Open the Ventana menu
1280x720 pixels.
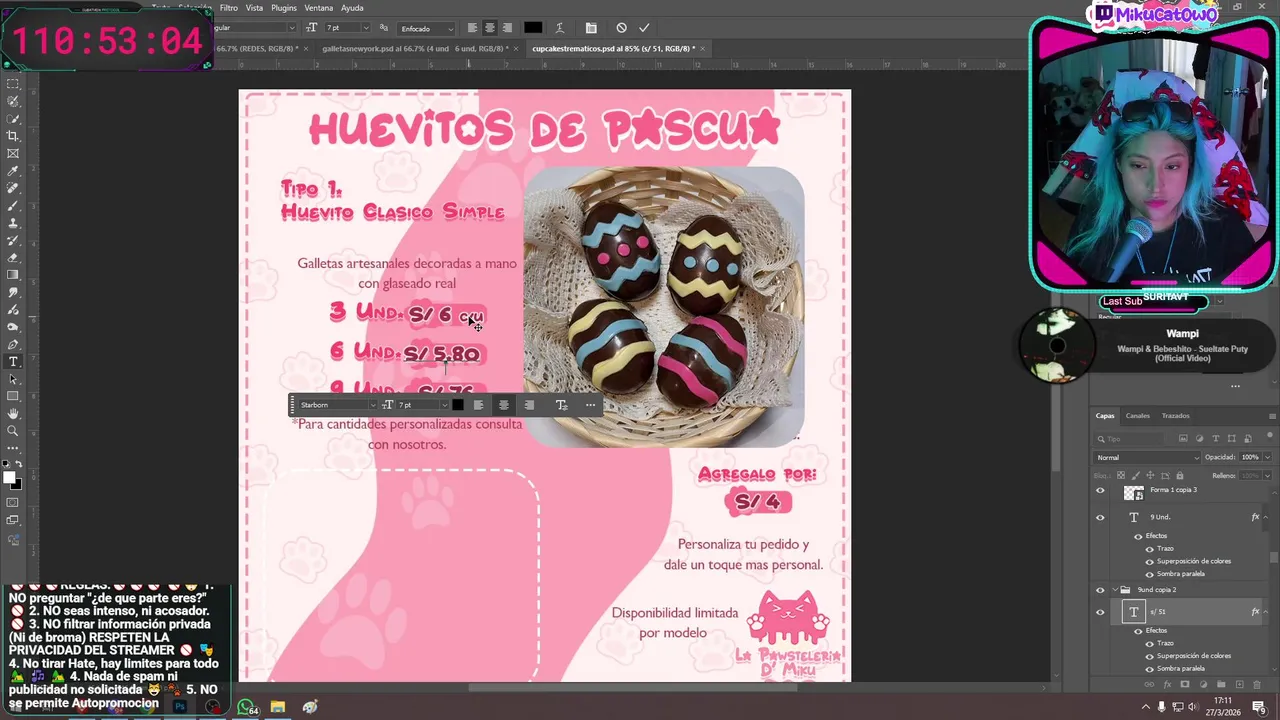click(x=318, y=8)
